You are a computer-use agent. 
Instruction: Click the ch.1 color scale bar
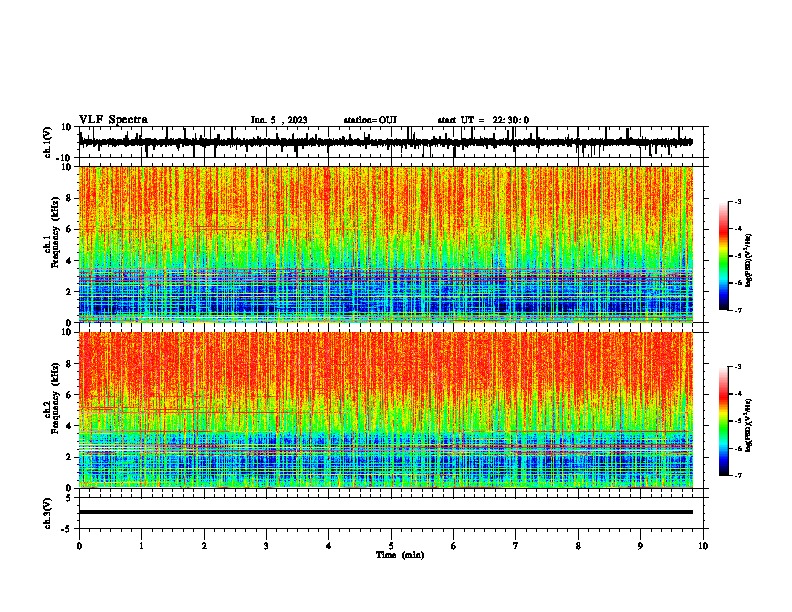(x=723, y=256)
